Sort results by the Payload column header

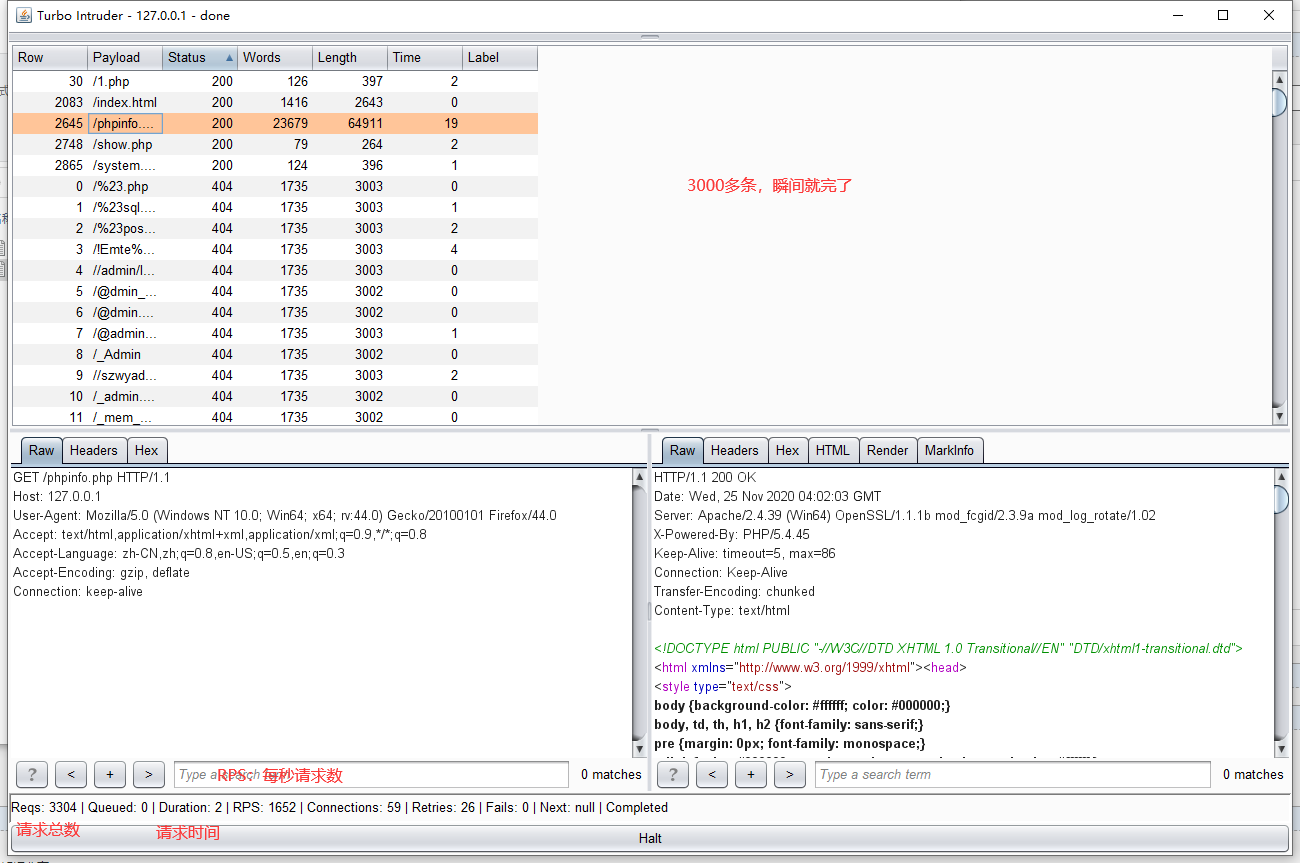pos(125,57)
